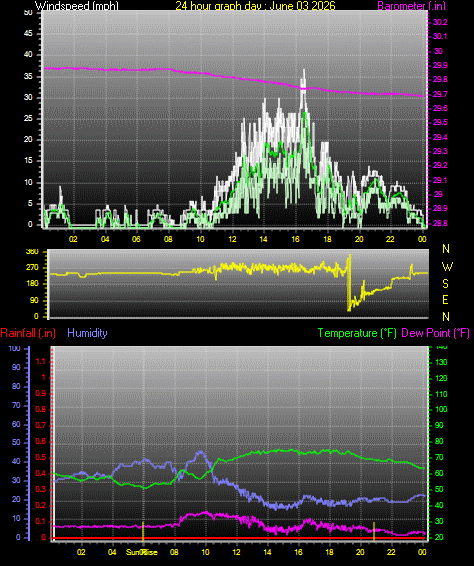Select the S compass label beside wind direction chart
474x566 pixels.
pyautogui.click(x=445, y=284)
